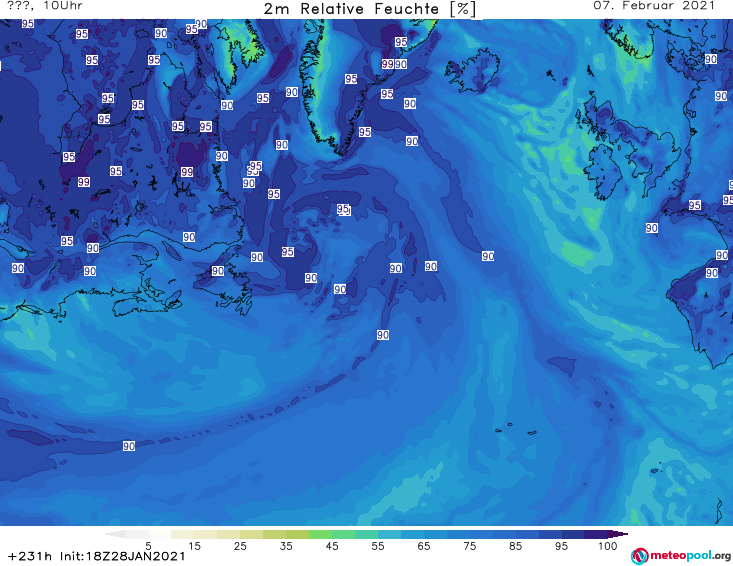The height and width of the screenshot is (566, 733).
Task: Click the southern tip of Greenland
Action: click(x=339, y=150)
